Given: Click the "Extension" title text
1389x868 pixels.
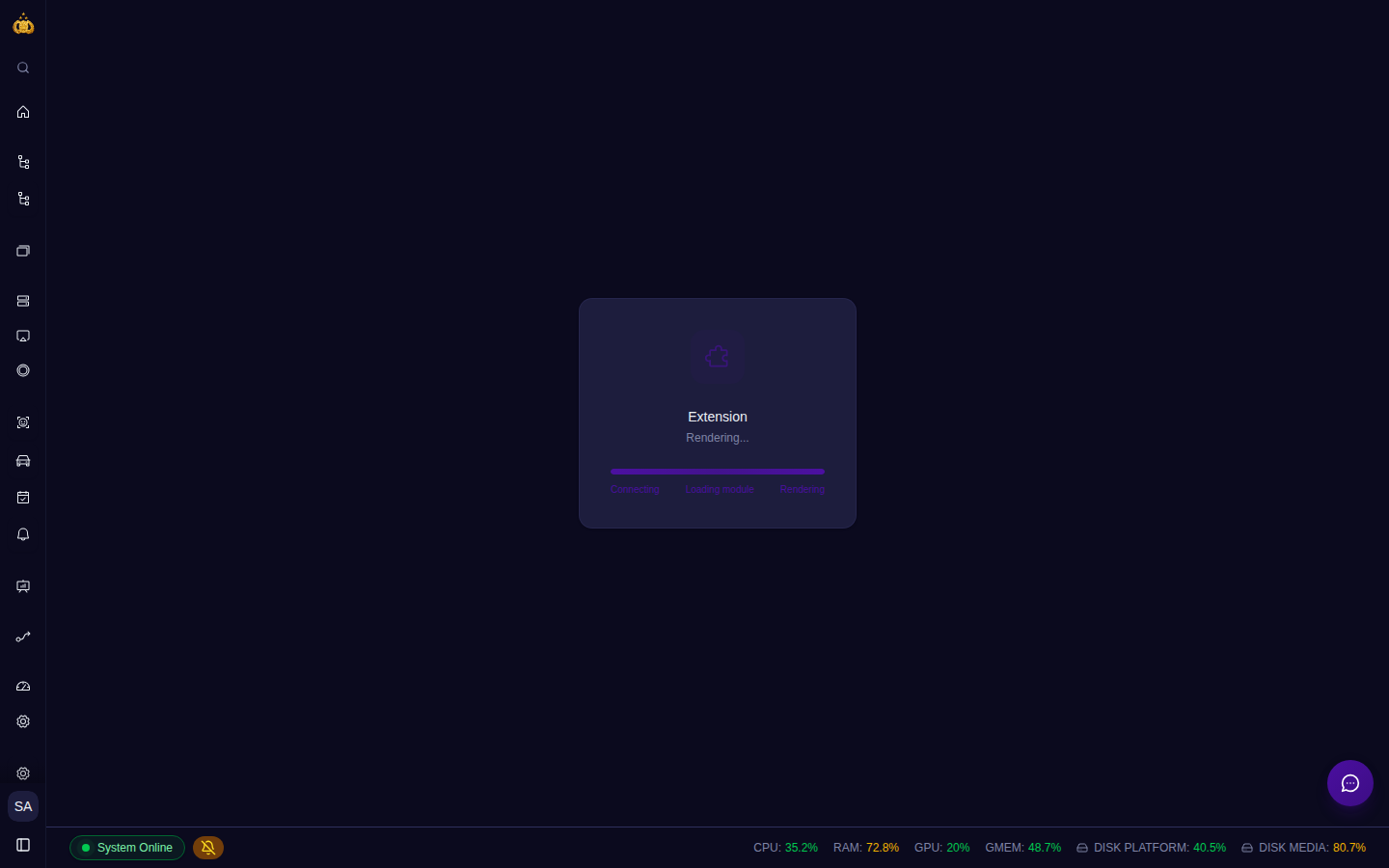Looking at the screenshot, I should click(x=718, y=417).
